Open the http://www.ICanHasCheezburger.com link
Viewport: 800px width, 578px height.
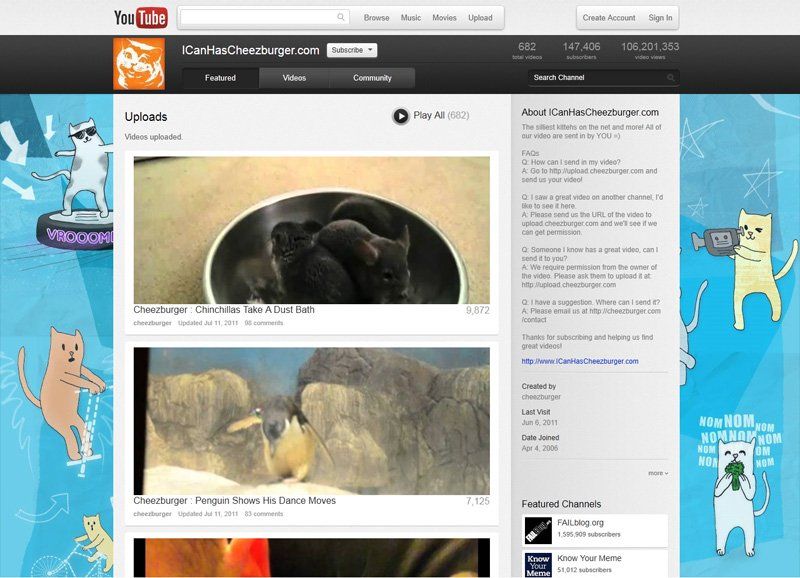point(580,361)
